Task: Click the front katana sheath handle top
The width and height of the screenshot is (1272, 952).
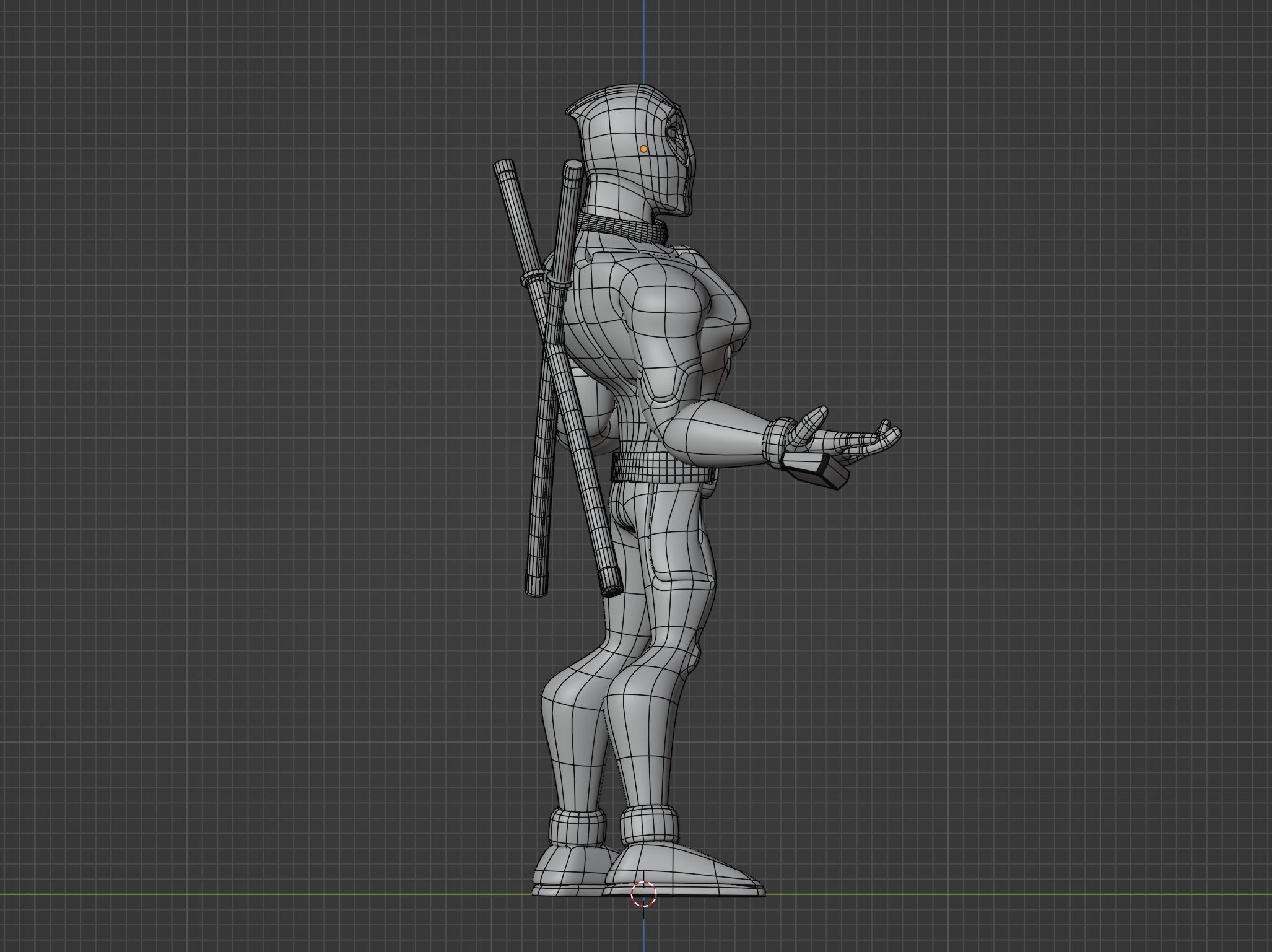Action: pos(573,168)
